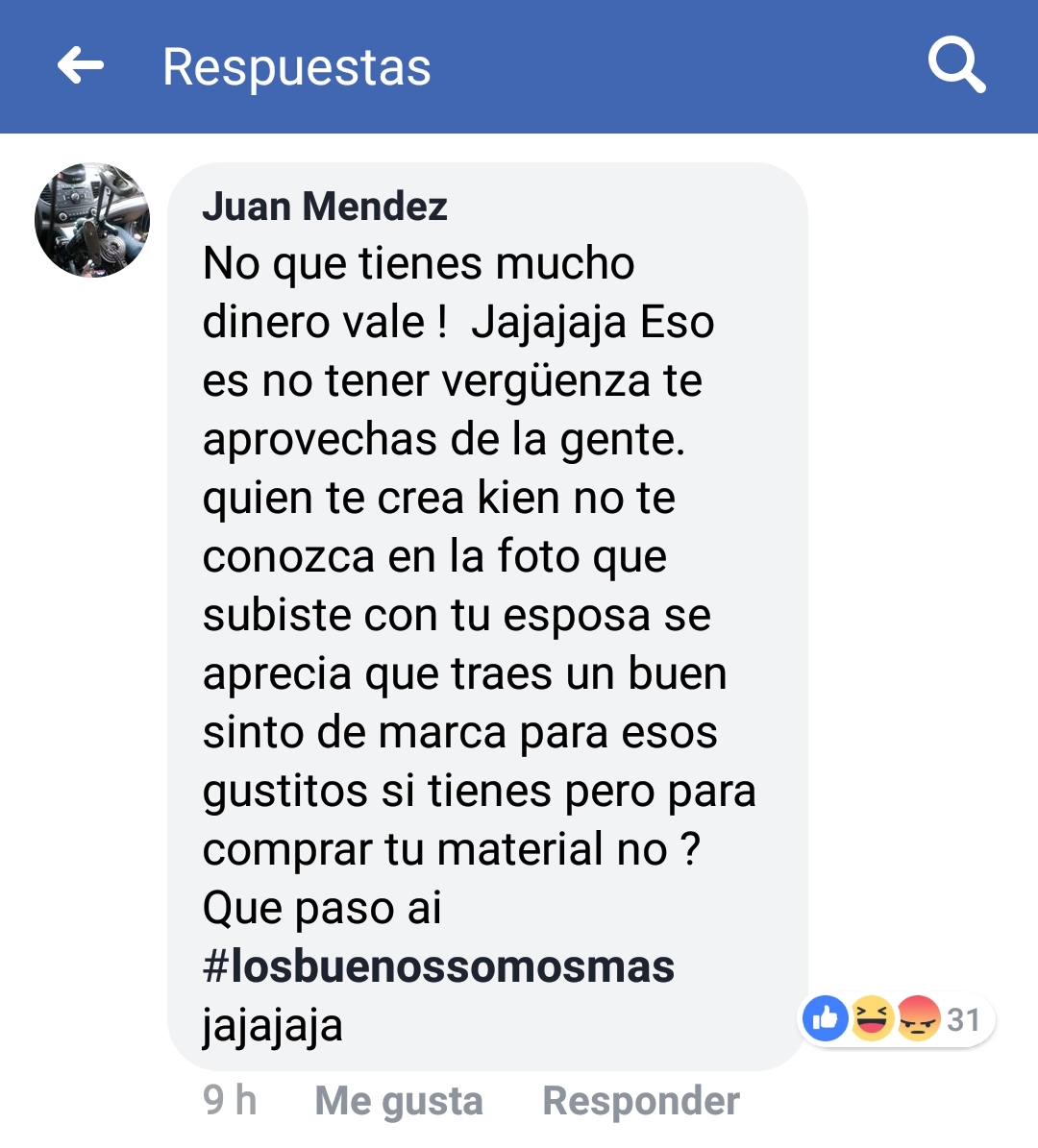Click Responder to reply
1038x1148 pixels.
point(641,1100)
